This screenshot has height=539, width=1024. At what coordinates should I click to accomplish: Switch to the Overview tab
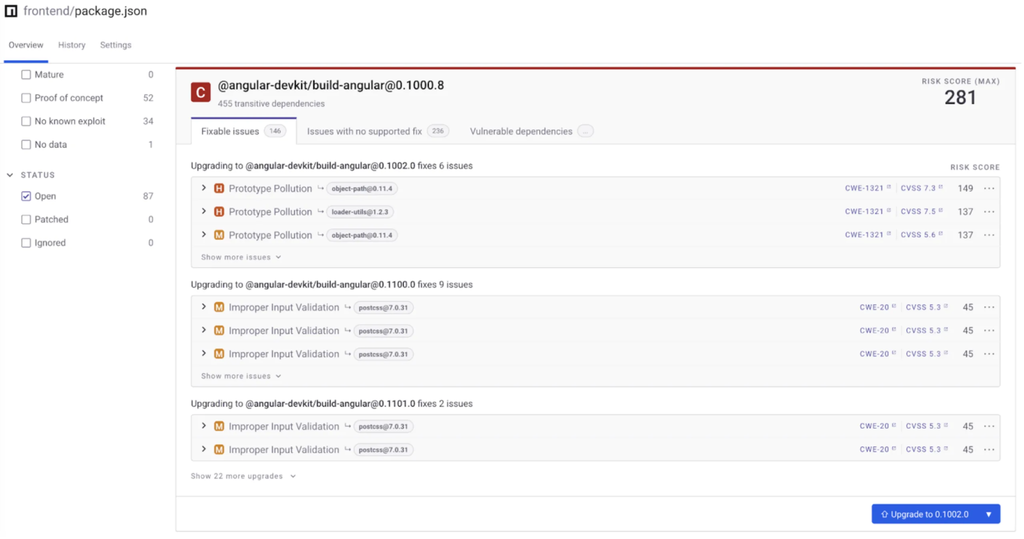click(x=26, y=45)
